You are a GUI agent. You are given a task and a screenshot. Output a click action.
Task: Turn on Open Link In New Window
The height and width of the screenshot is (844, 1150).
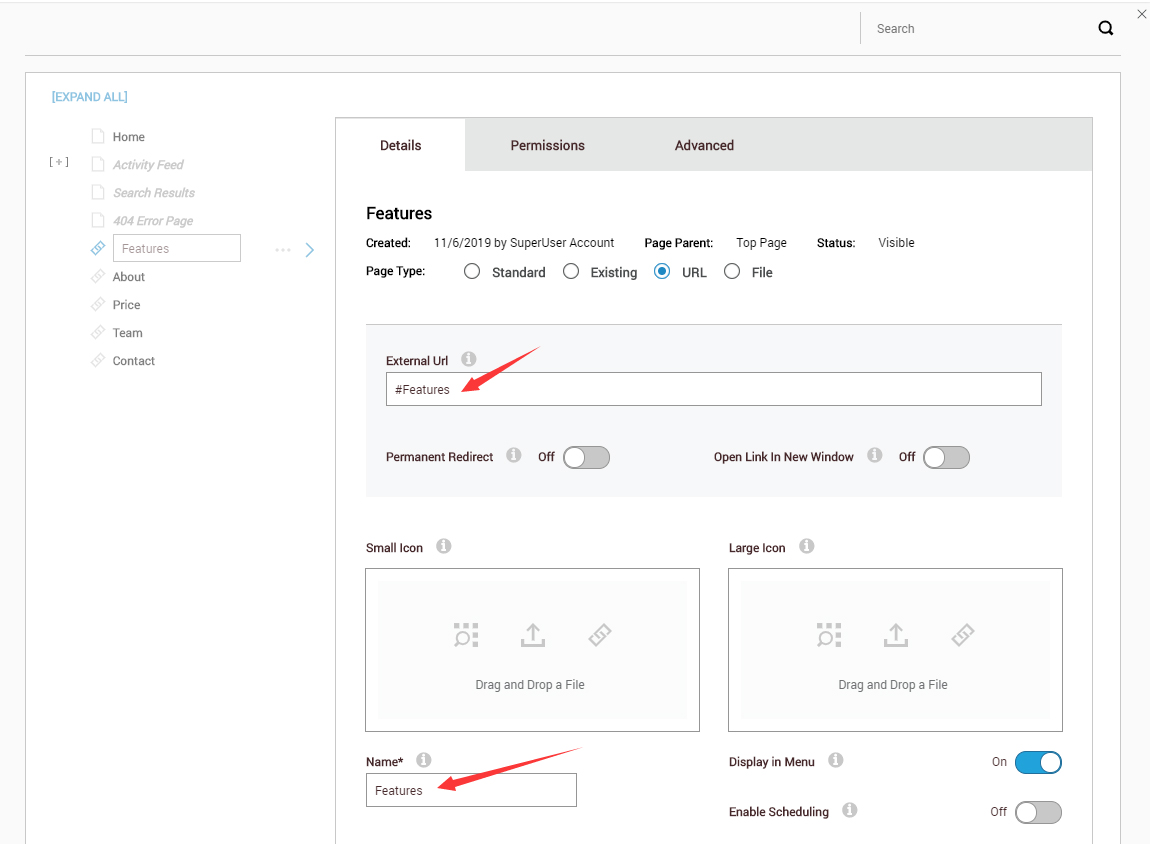click(x=946, y=457)
